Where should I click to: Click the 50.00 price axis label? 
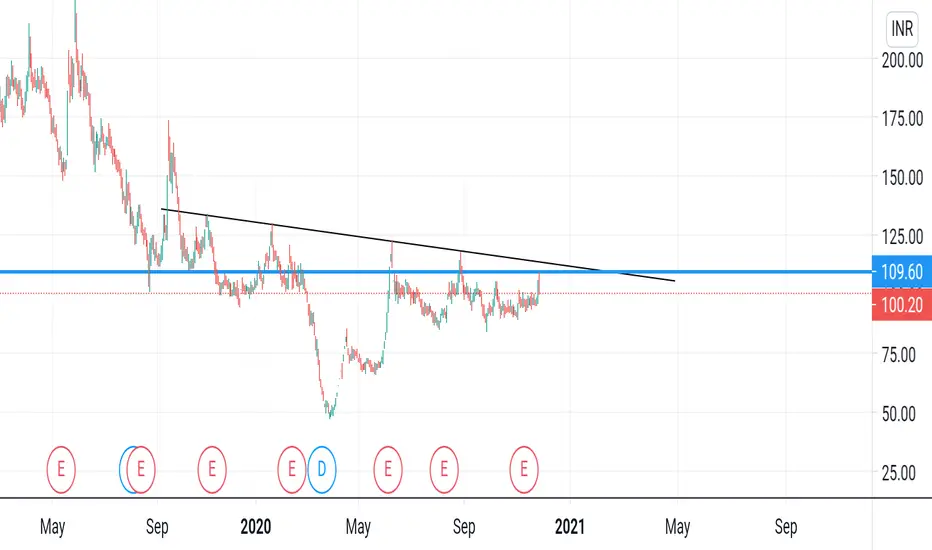pyautogui.click(x=899, y=413)
